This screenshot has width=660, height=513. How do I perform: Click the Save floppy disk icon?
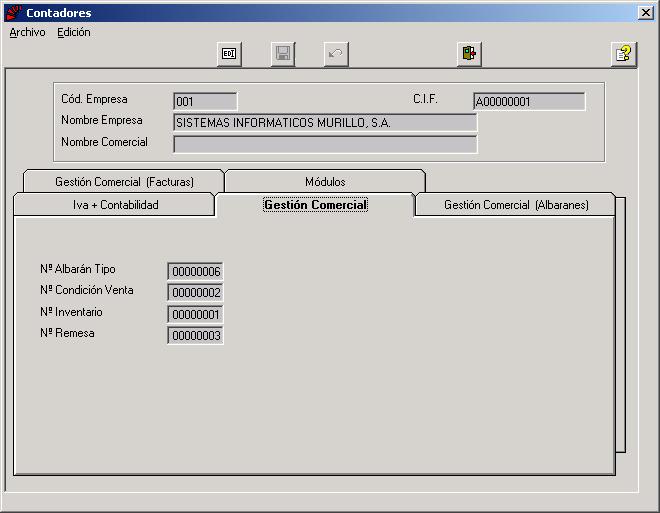pos(283,54)
